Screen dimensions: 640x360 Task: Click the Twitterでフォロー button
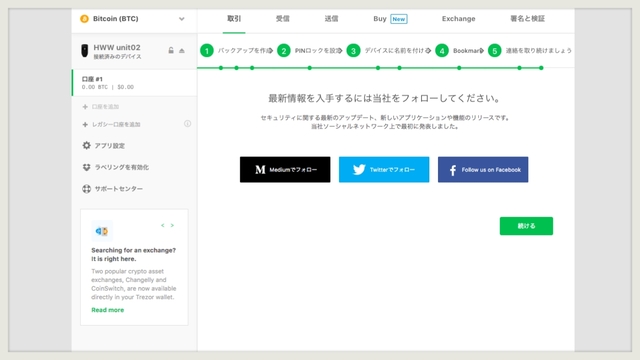pyautogui.click(x=384, y=169)
